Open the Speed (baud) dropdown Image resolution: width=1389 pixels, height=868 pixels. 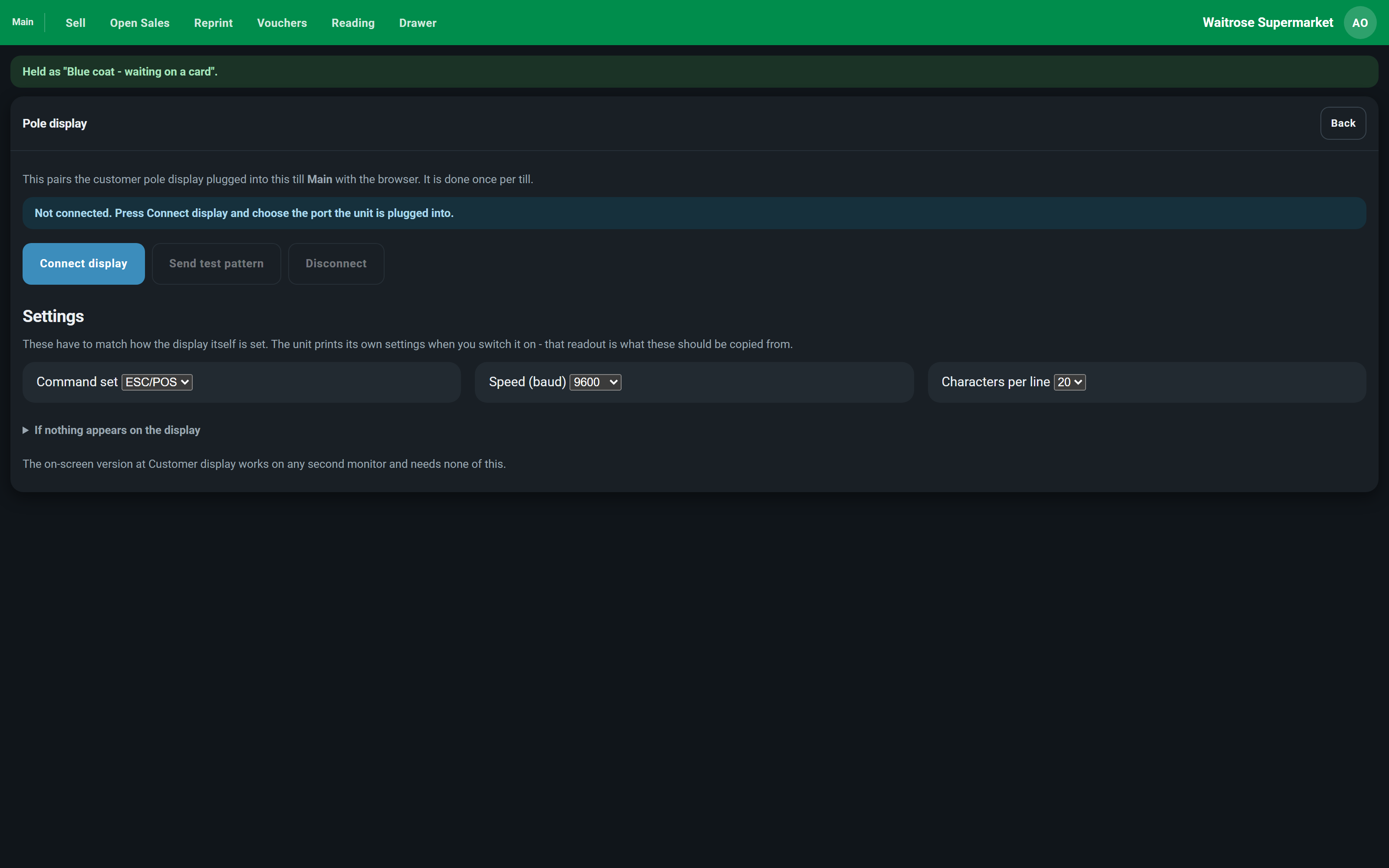pos(595,382)
